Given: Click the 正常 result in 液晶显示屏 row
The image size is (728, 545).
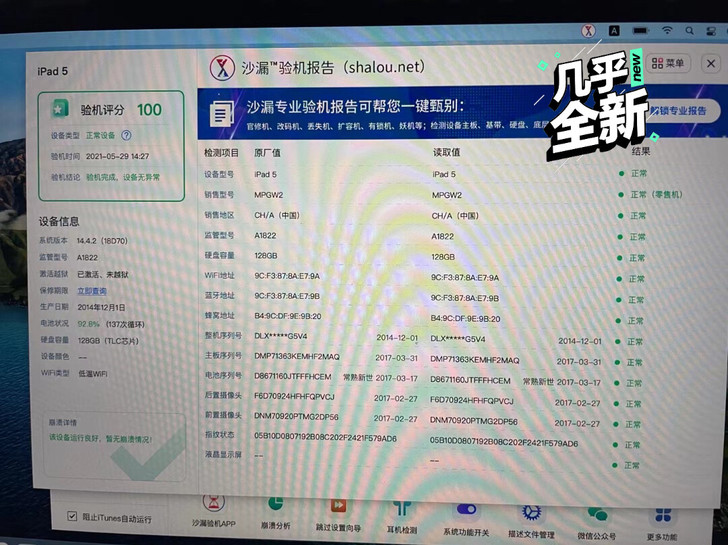Looking at the screenshot, I should click(631, 465).
